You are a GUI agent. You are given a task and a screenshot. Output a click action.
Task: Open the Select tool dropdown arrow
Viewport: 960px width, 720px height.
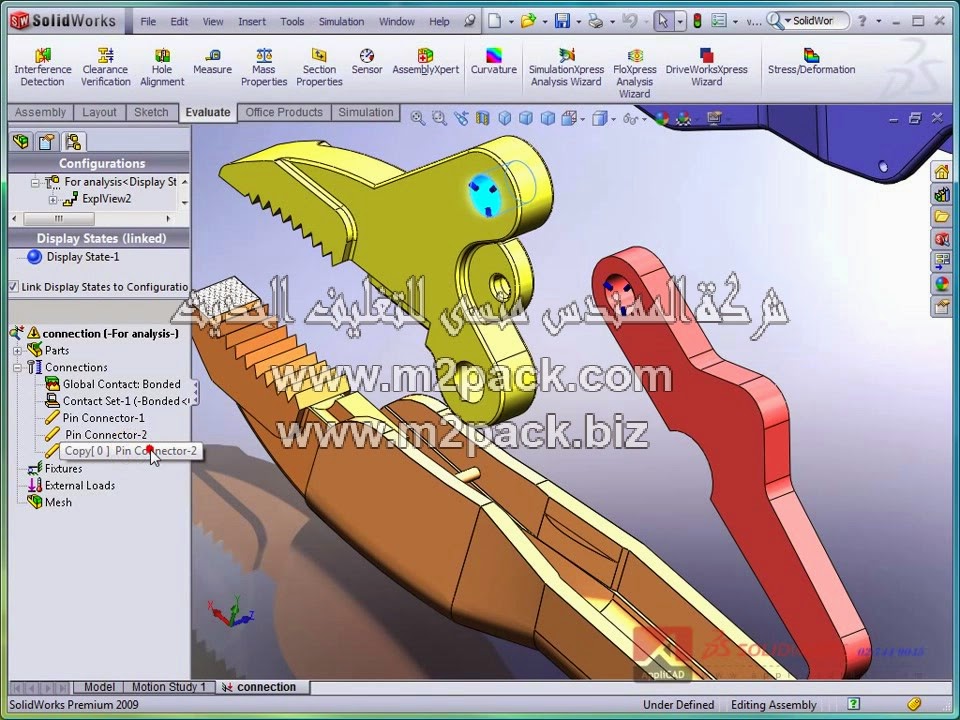click(680, 21)
